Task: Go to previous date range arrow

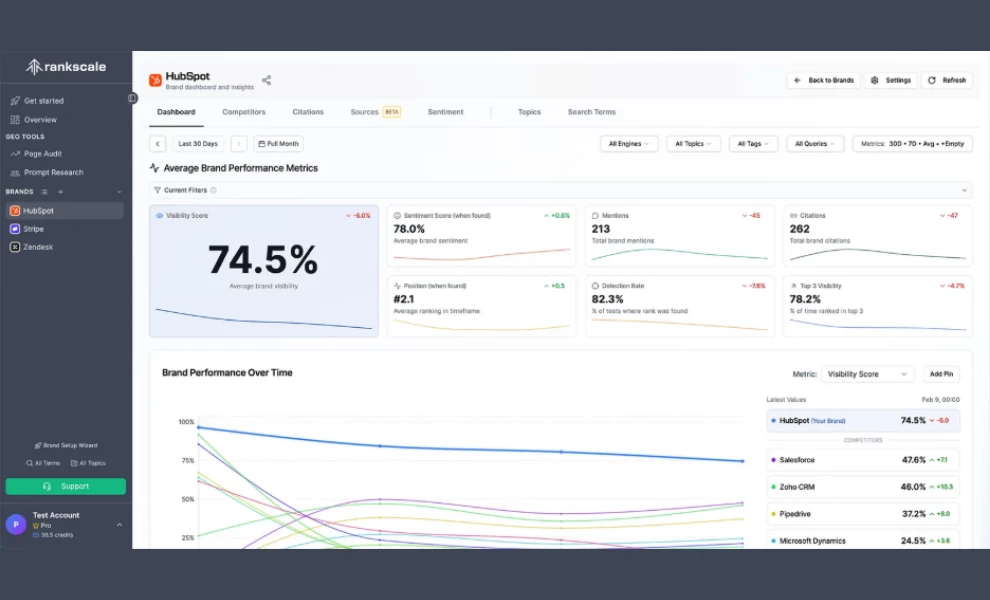Action: (157, 144)
